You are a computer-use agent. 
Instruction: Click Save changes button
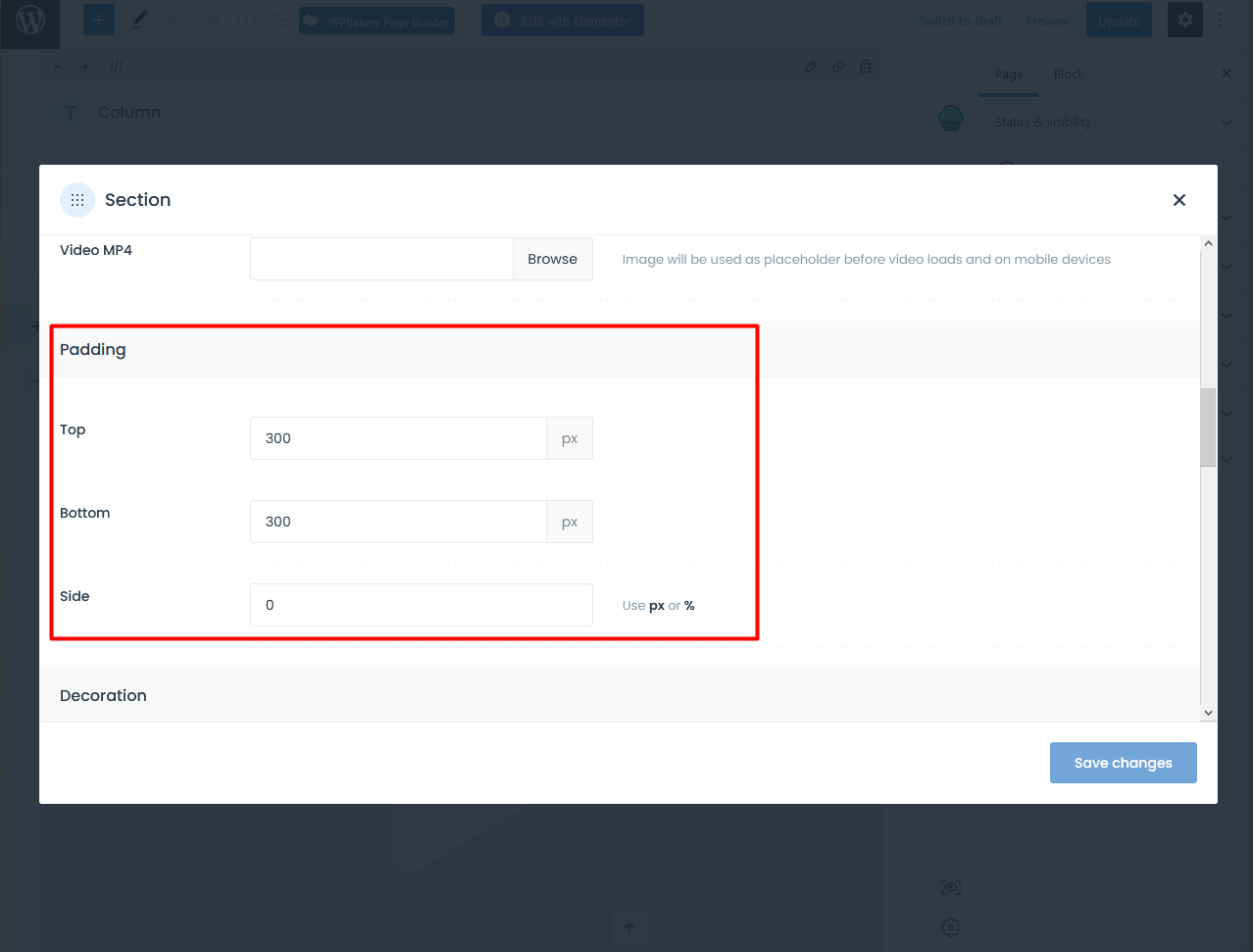click(1124, 763)
